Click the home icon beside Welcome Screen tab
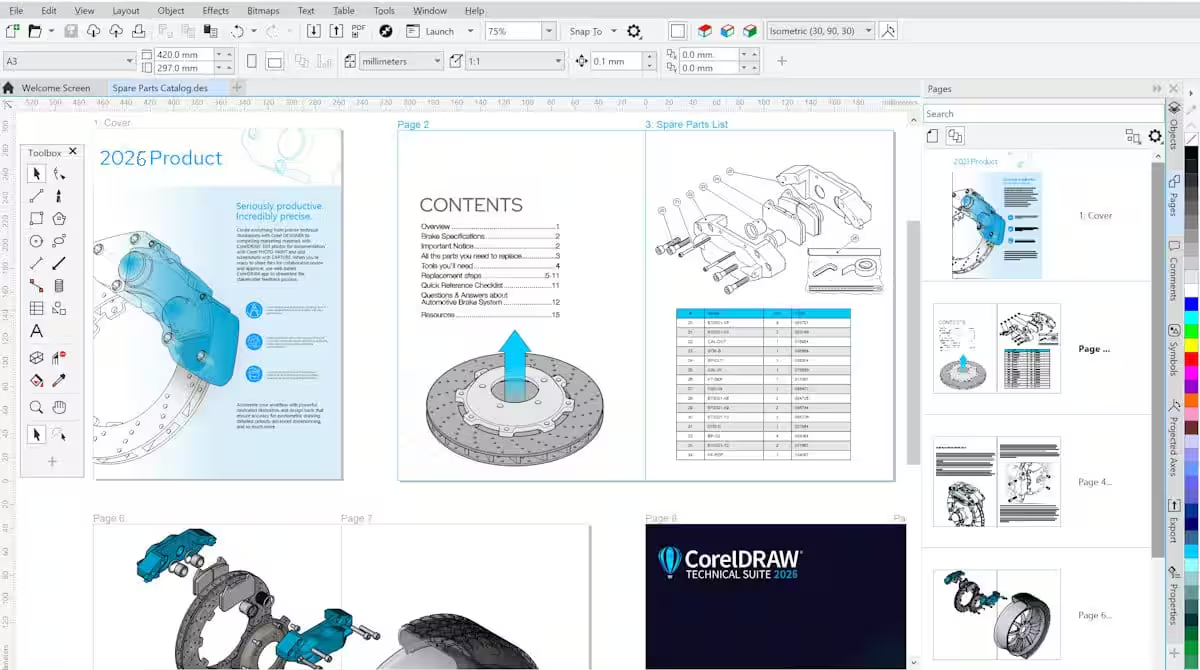The width and height of the screenshot is (1200, 670). (x=9, y=88)
